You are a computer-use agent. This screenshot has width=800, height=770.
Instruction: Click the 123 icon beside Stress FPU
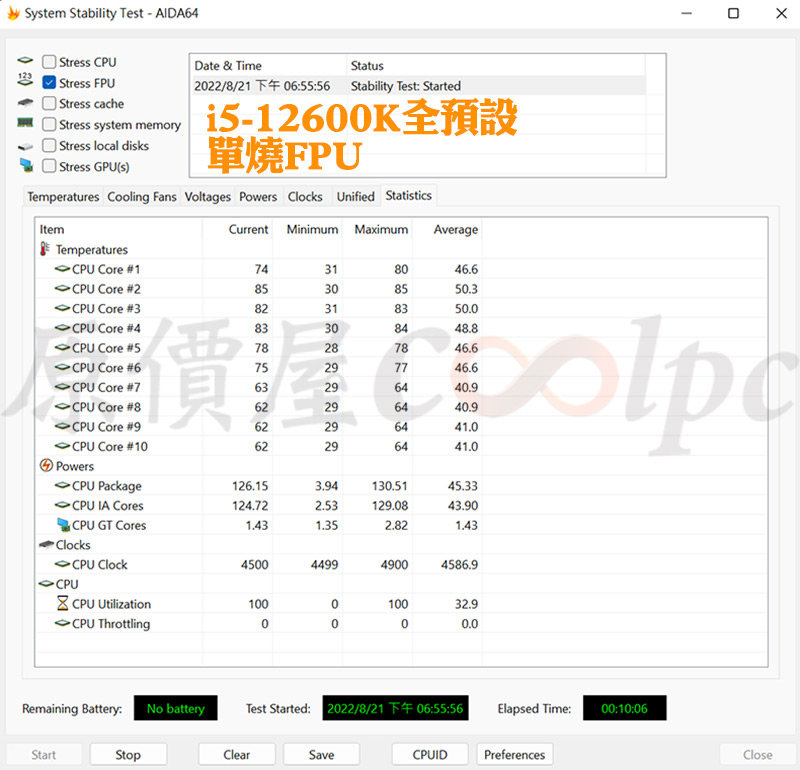25,79
